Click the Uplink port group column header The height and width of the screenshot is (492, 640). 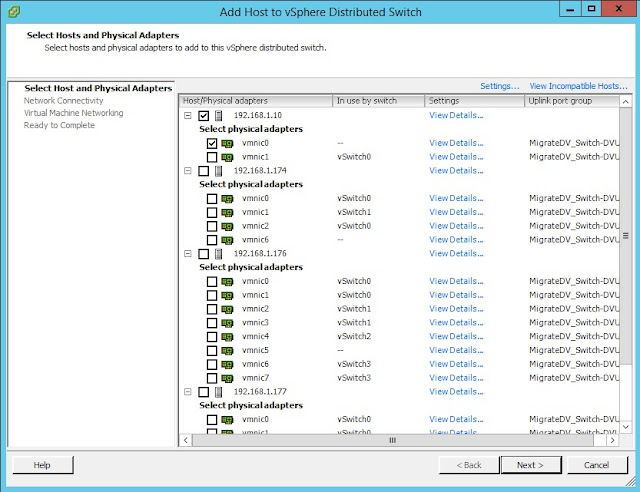572,101
